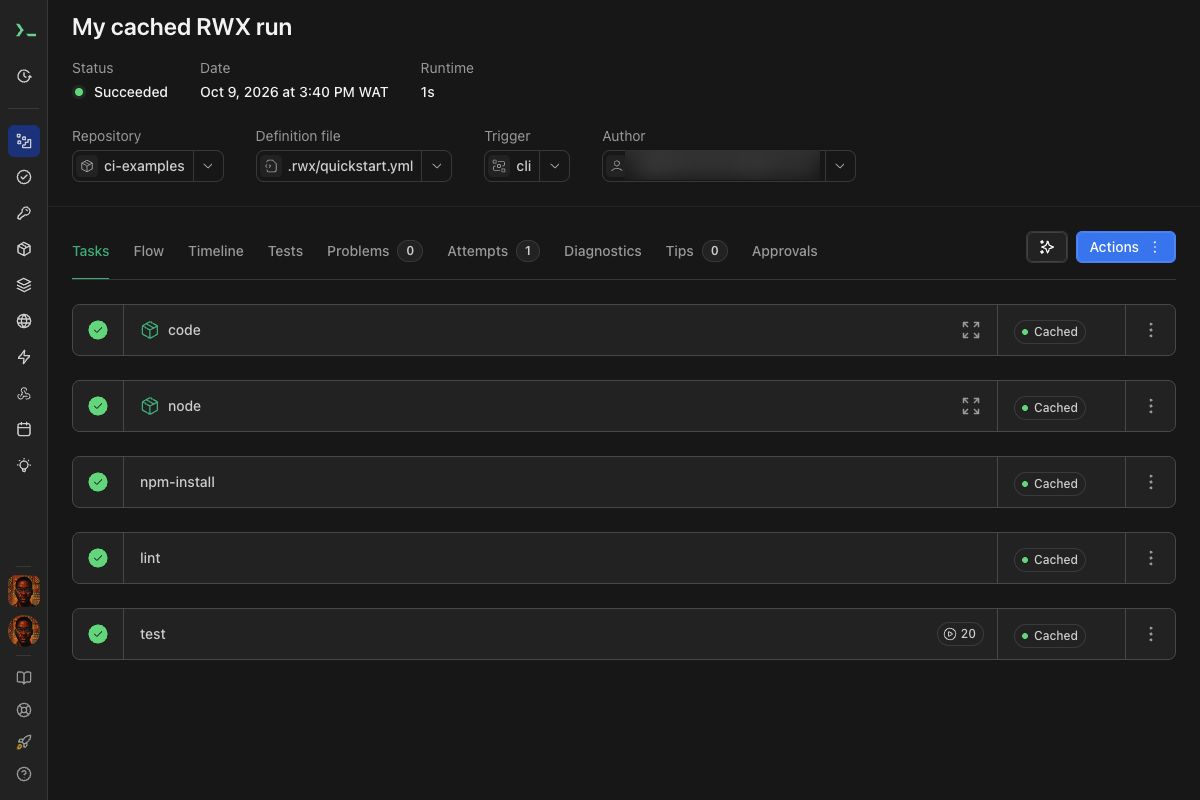Open the Definition file dropdown arrow
1200x800 pixels.
[436, 166]
